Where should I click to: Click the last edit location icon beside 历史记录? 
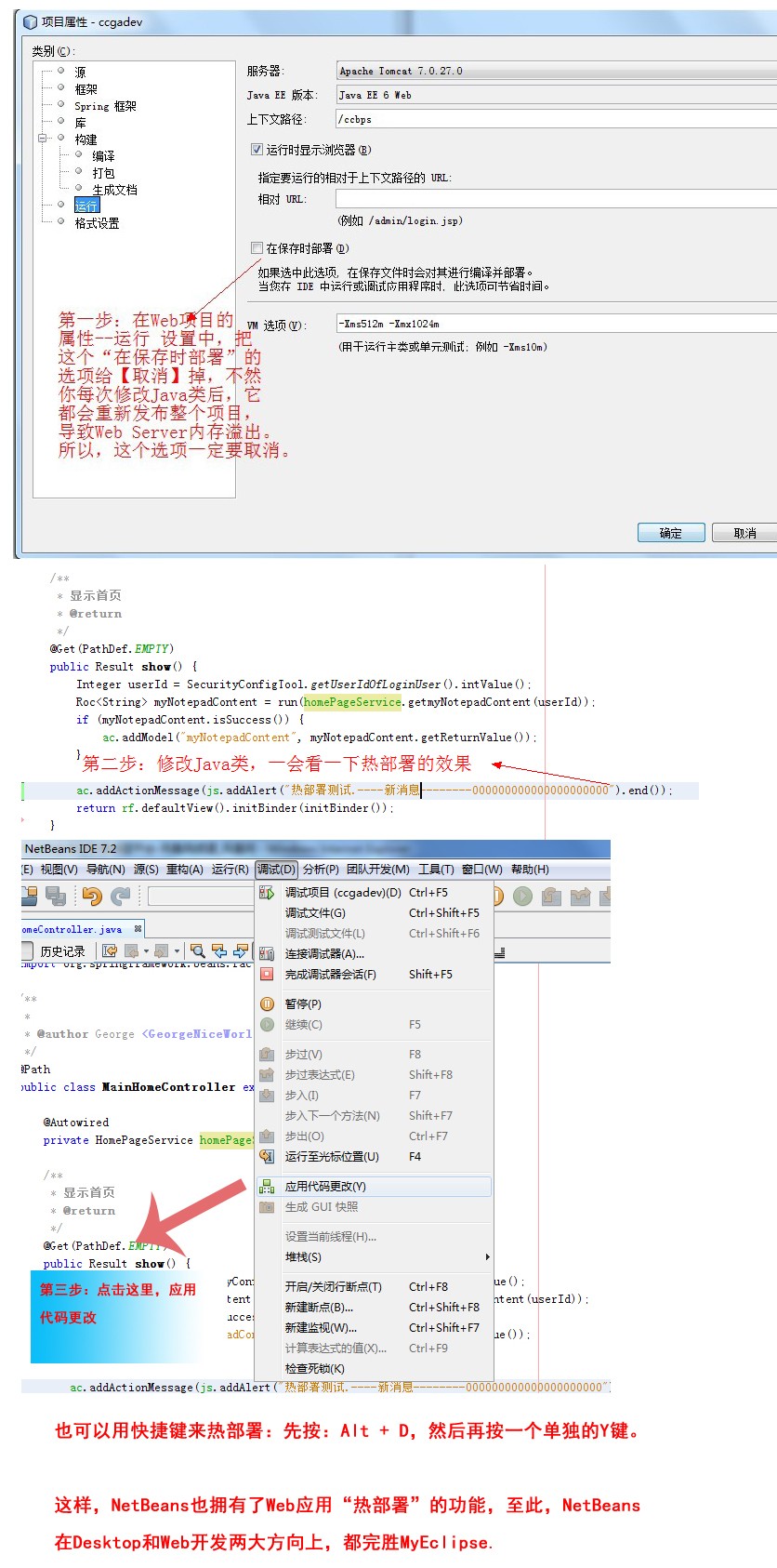coord(110,950)
